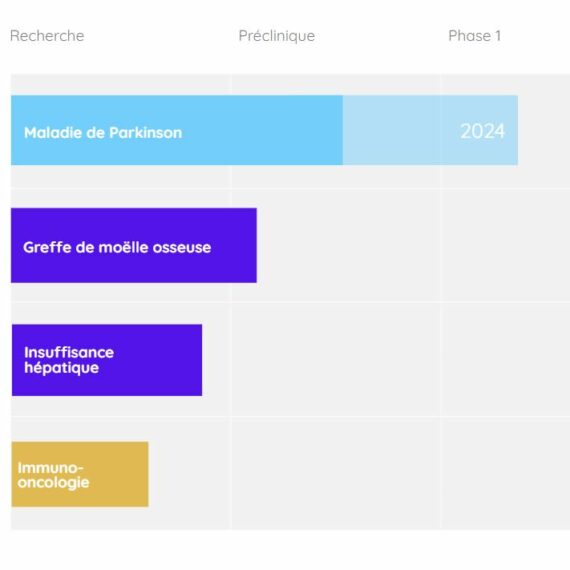Click empty Préclinique cell in Immuno-oncologie row
Screen dimensions: 570x570
pyautogui.click(x=336, y=474)
